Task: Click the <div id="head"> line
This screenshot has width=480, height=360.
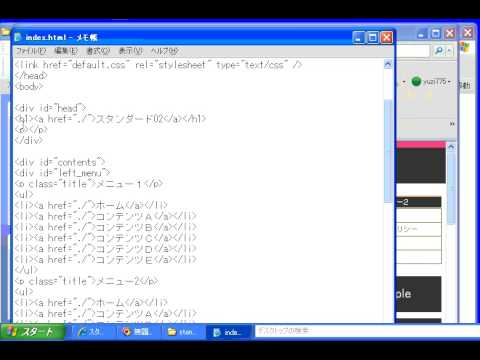Action: 50,108
